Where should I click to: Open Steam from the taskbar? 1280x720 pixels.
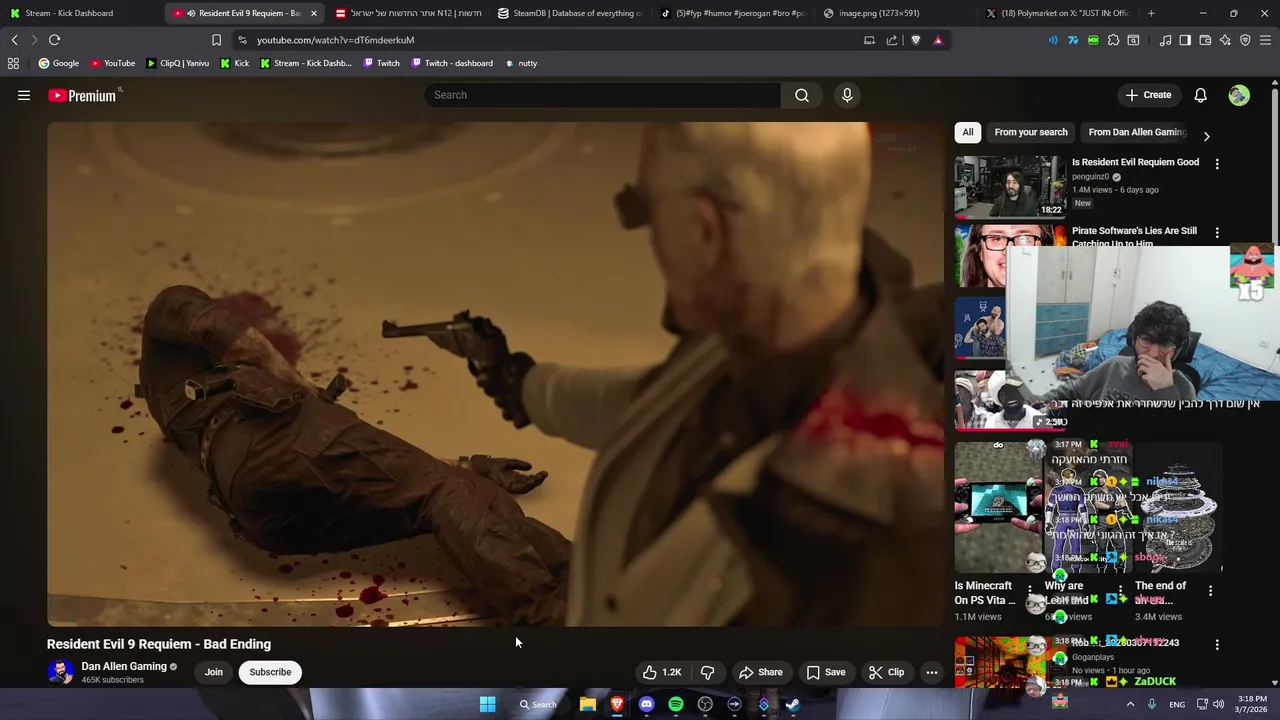tap(793, 704)
